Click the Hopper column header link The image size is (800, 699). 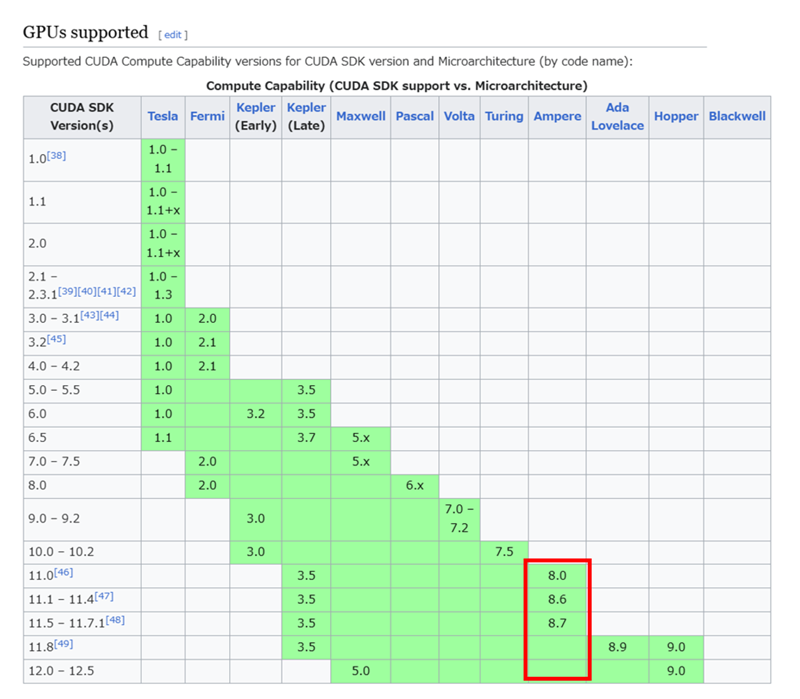click(675, 116)
